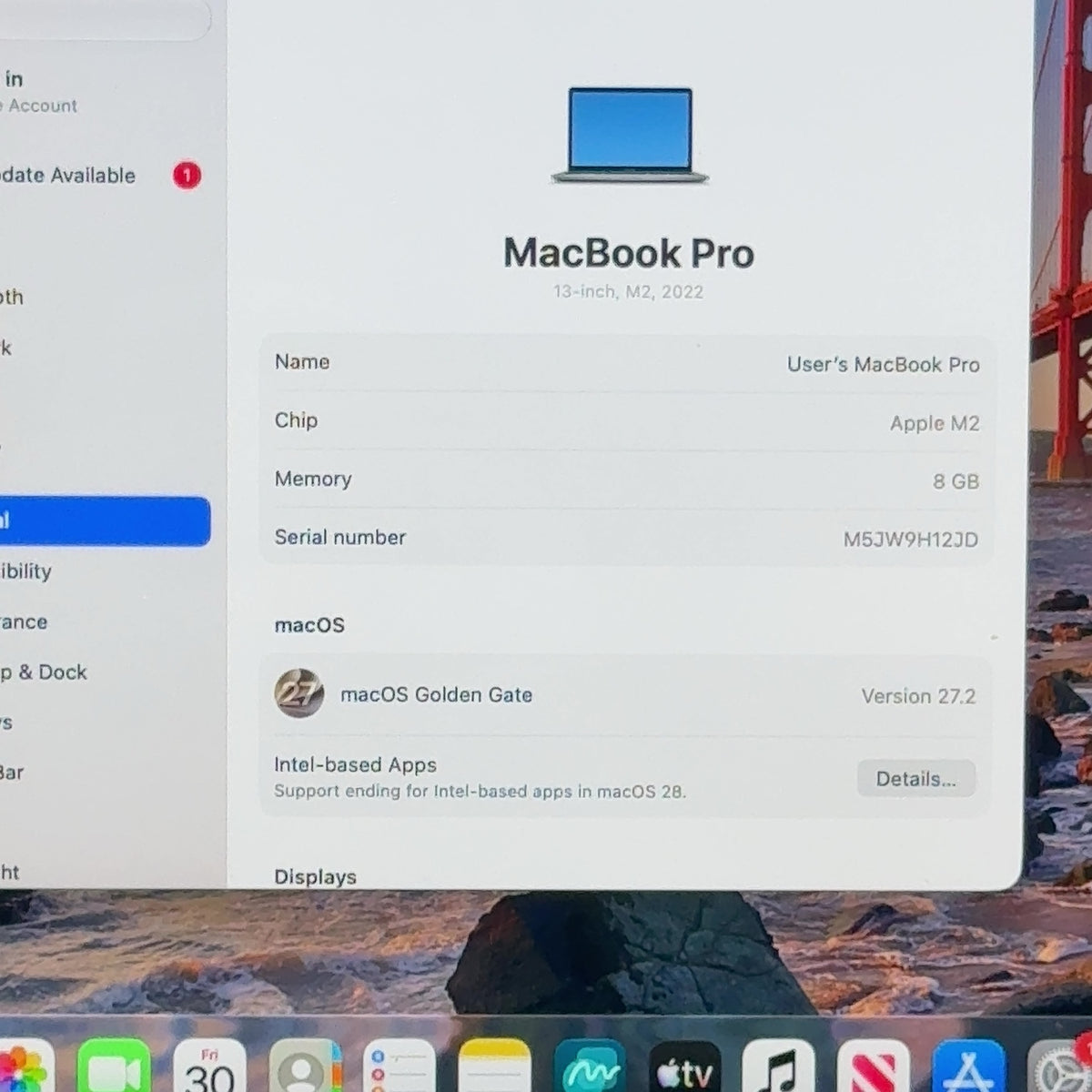Launch the Reminders app from the Dock
The width and height of the screenshot is (1092, 1092).
click(x=399, y=1067)
